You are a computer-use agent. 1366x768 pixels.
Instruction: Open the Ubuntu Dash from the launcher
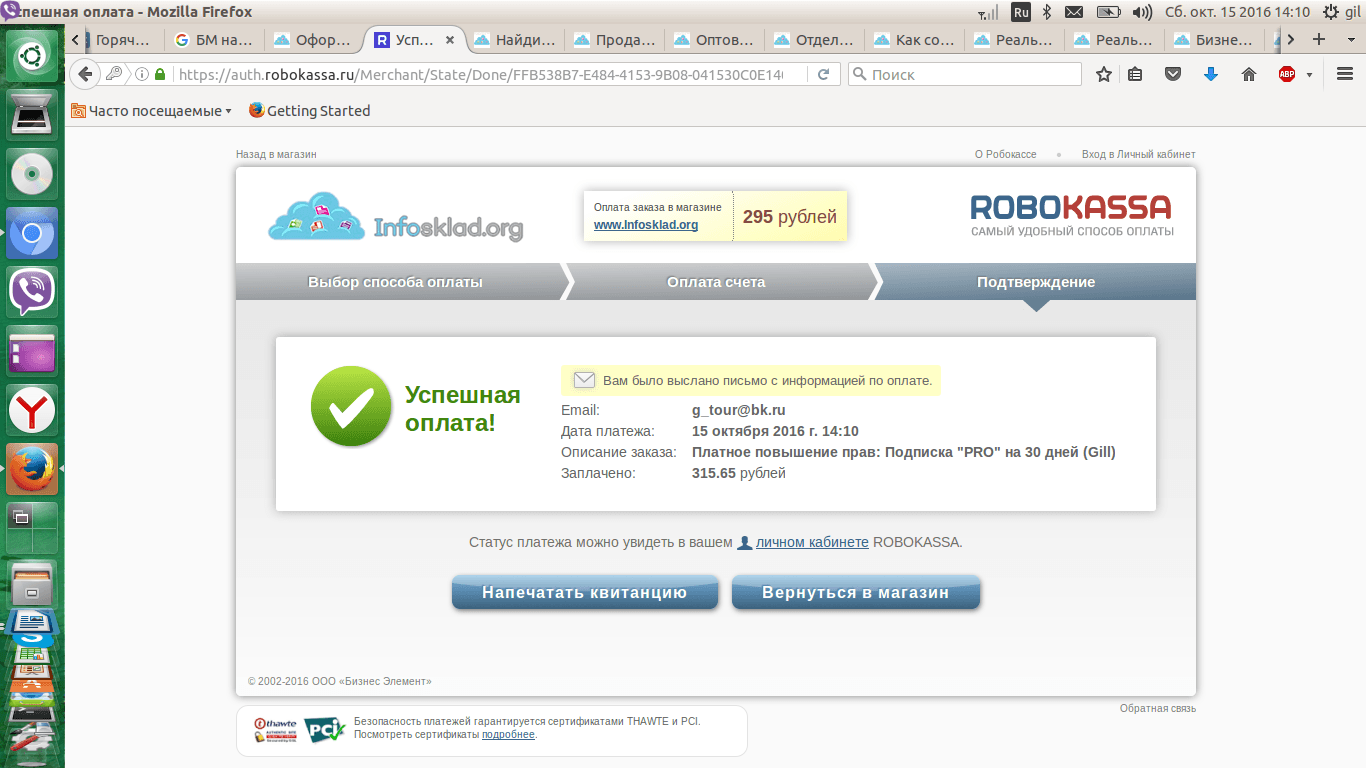pyautogui.click(x=33, y=55)
